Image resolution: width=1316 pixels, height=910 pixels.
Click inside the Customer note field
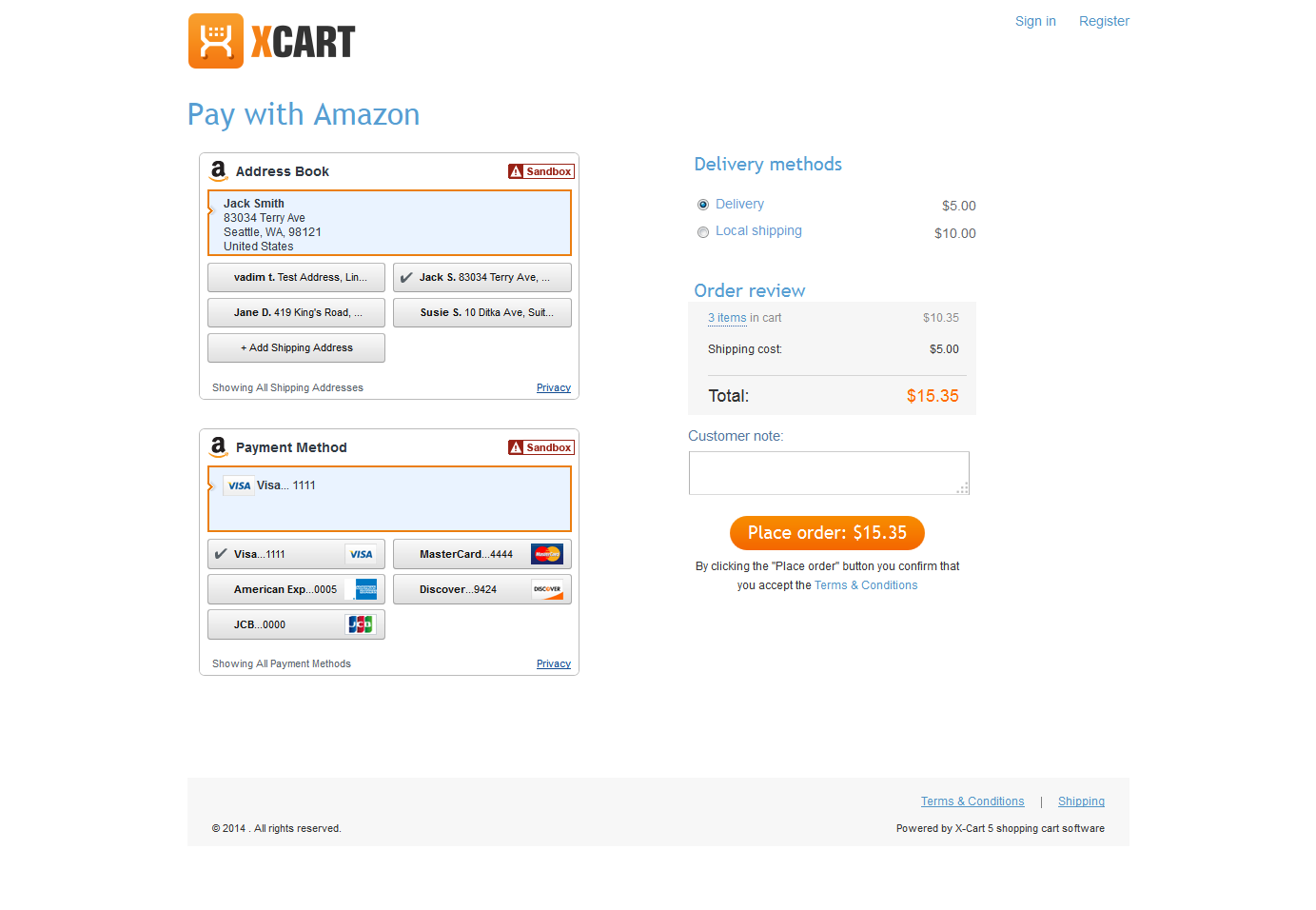click(x=828, y=472)
